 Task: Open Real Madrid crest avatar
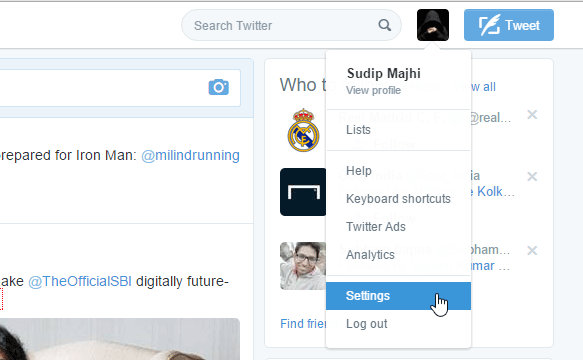tap(303, 130)
